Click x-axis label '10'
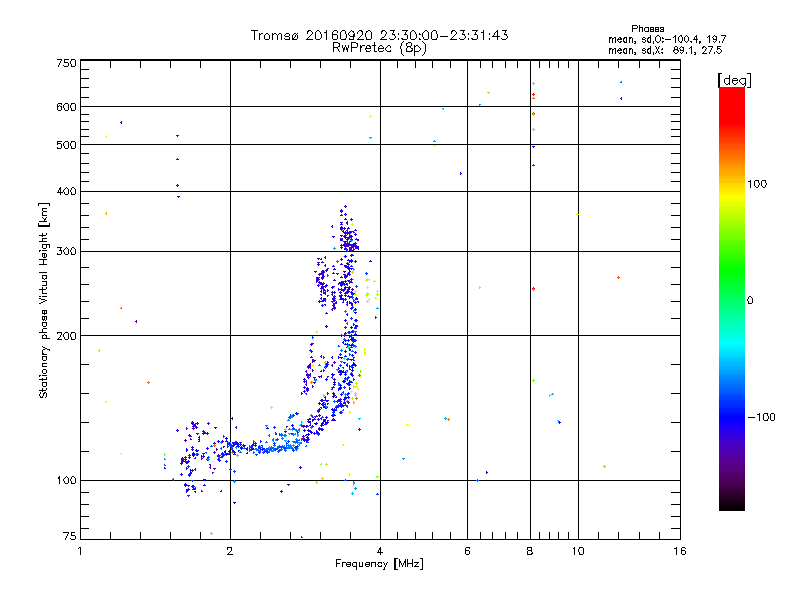 point(578,551)
